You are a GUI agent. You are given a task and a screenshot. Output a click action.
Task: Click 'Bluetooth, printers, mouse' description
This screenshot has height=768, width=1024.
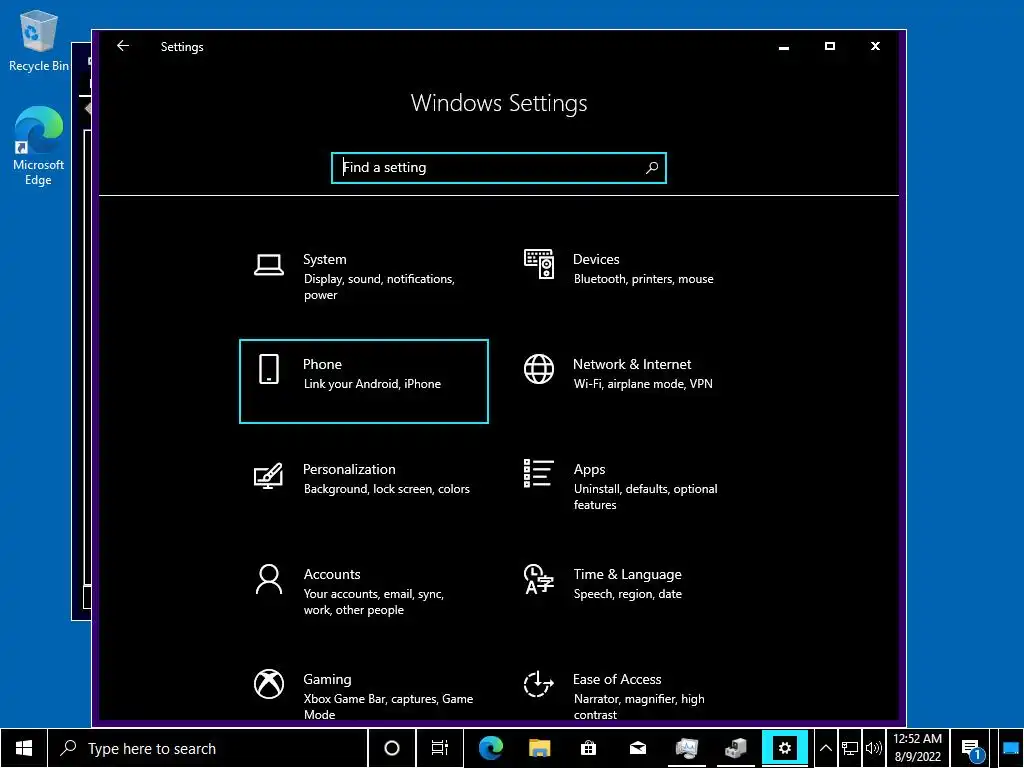(643, 279)
